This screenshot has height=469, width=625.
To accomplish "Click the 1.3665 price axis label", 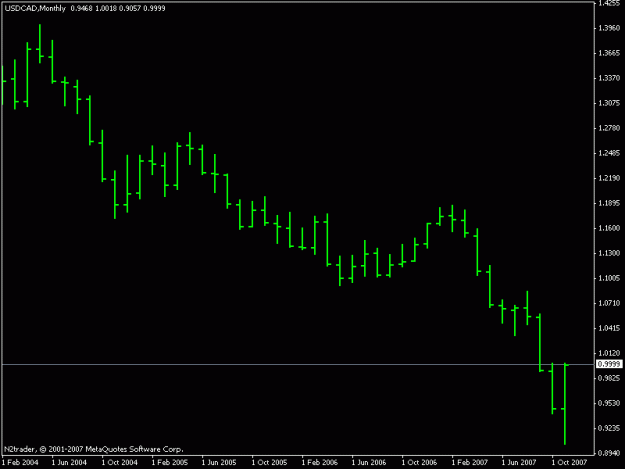I will 609,53.
